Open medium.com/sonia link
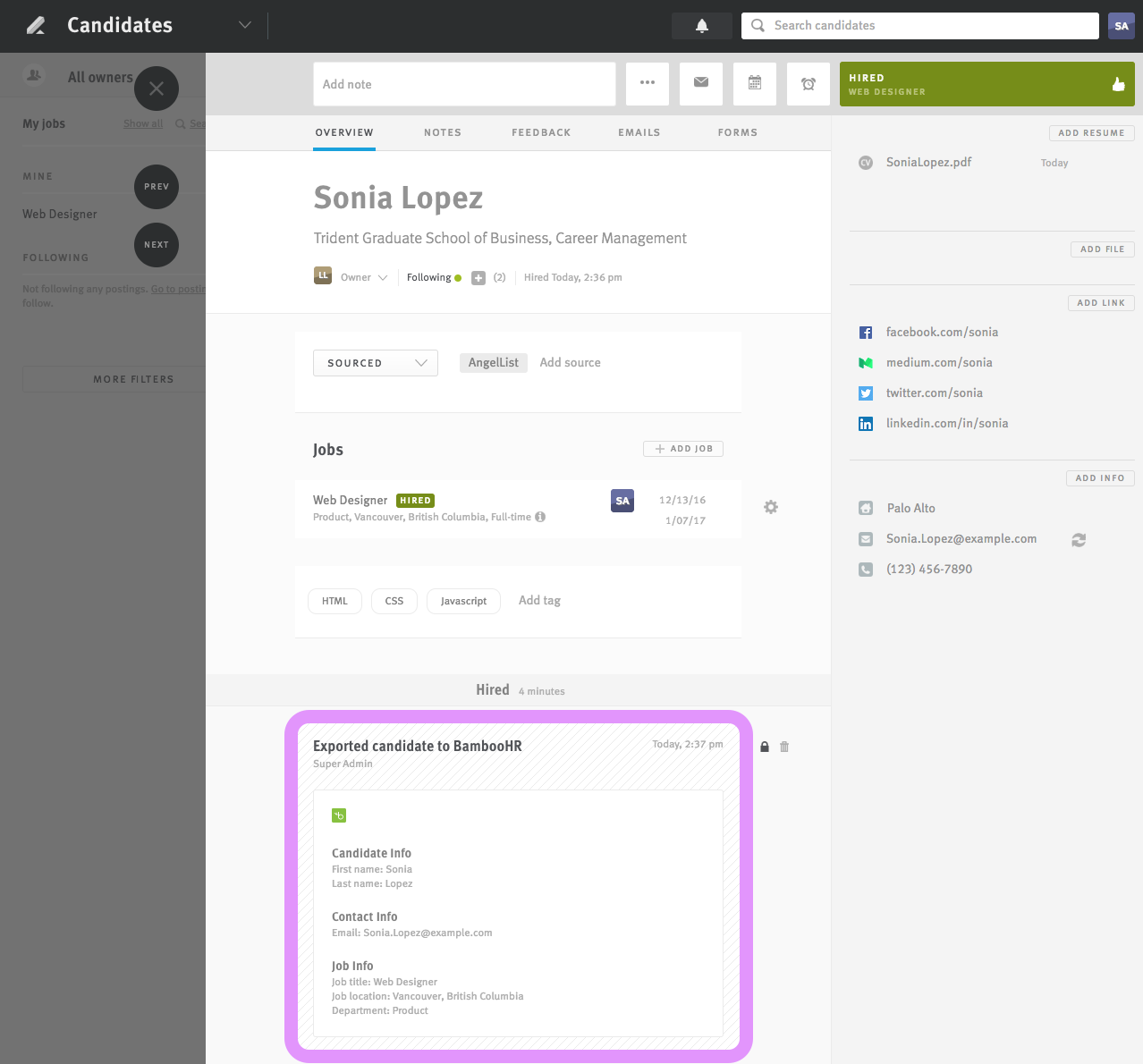Screen dimensions: 1143x1064 [x=939, y=363]
